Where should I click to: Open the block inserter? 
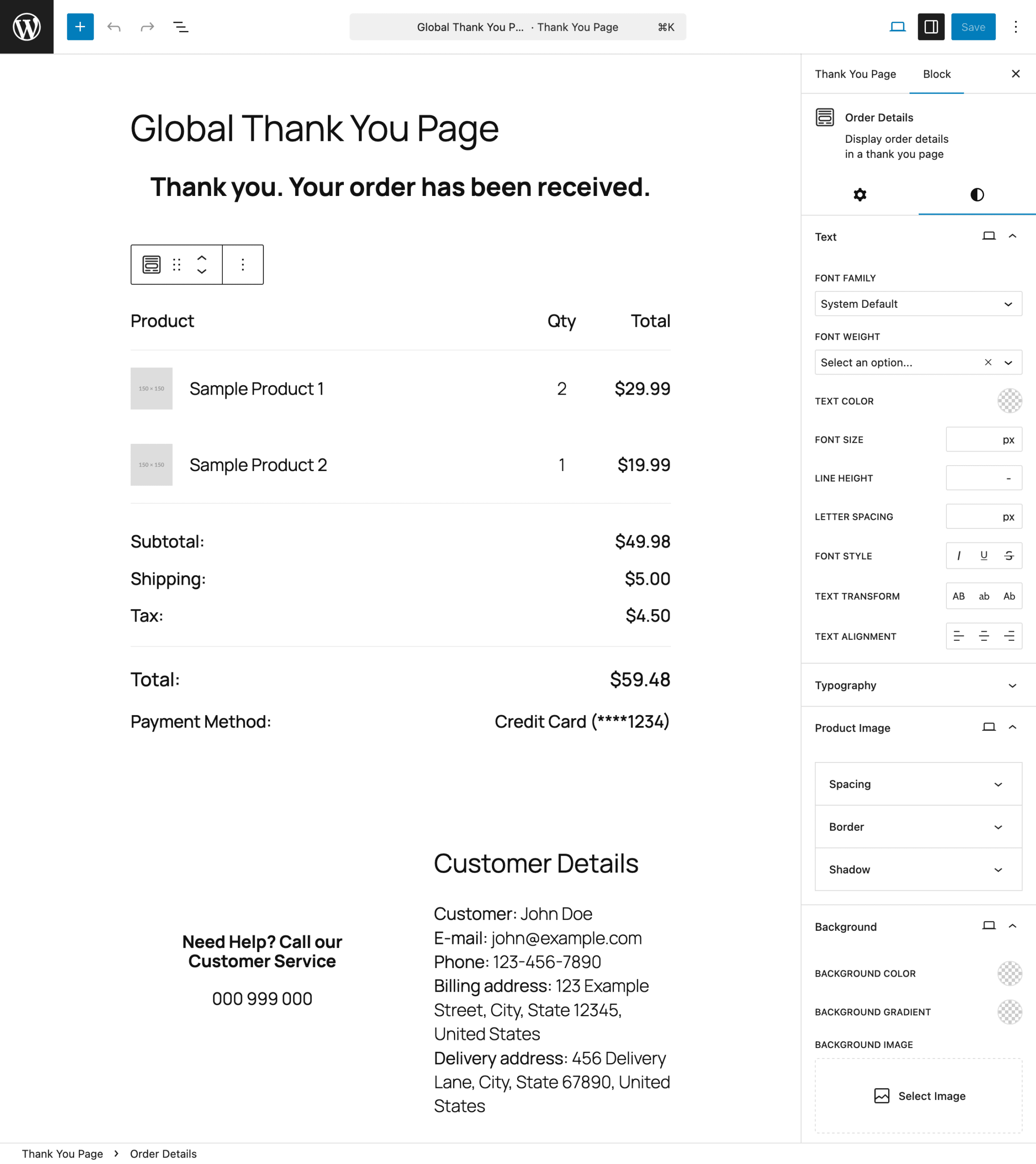[x=80, y=27]
